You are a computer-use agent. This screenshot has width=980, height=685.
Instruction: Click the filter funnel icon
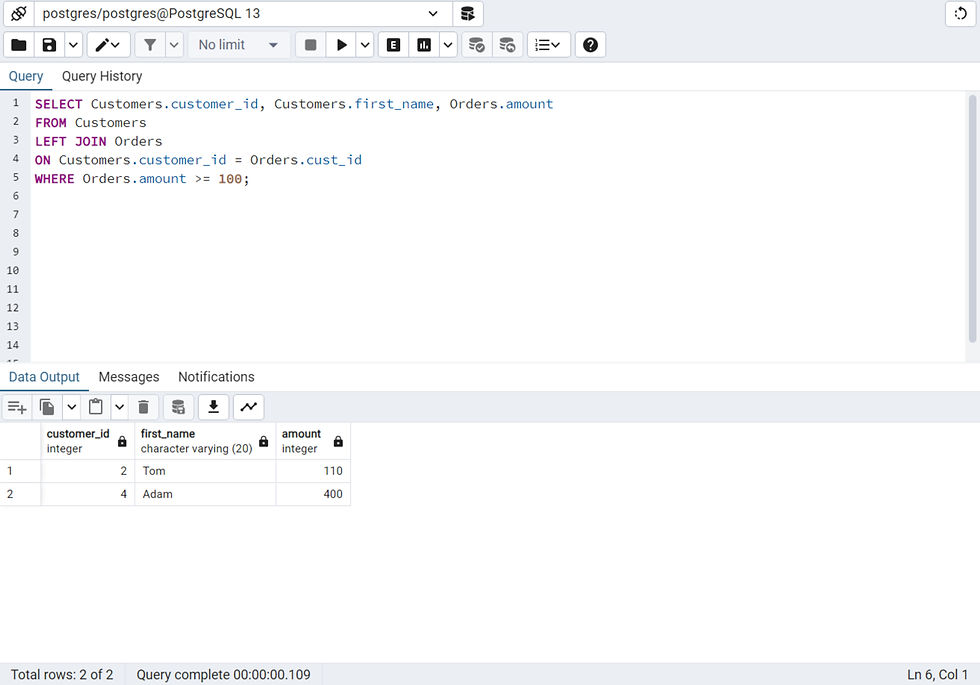click(x=150, y=44)
